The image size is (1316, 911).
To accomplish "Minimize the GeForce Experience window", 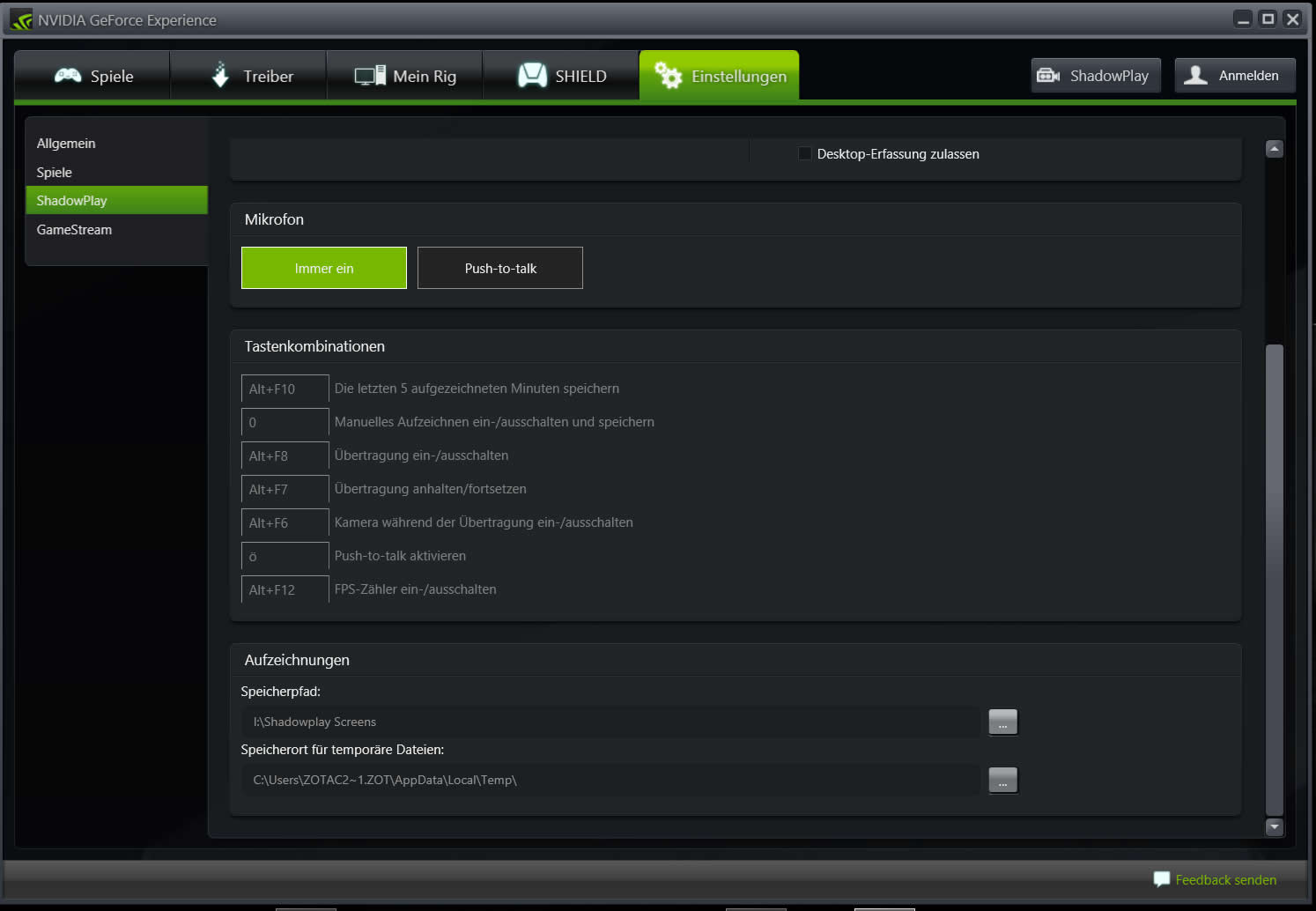I will click(1243, 19).
